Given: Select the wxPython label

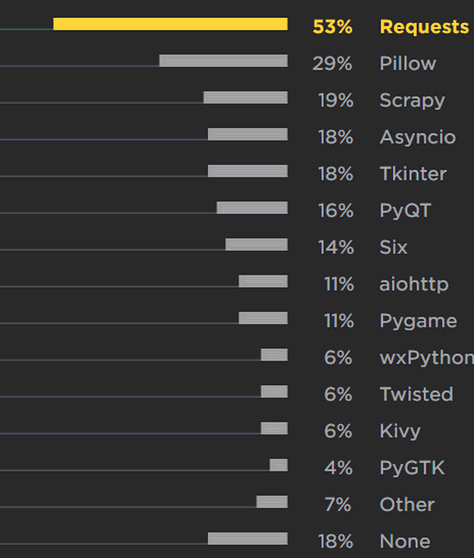Looking at the screenshot, I should point(427,358).
